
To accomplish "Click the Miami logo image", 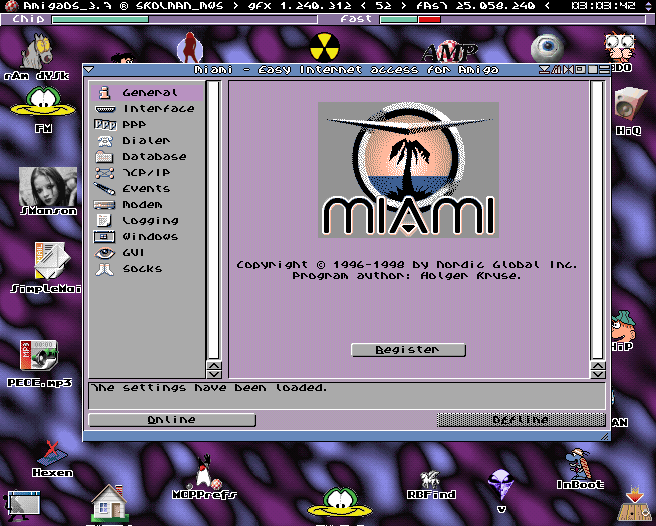I will pyautogui.click(x=408, y=170).
